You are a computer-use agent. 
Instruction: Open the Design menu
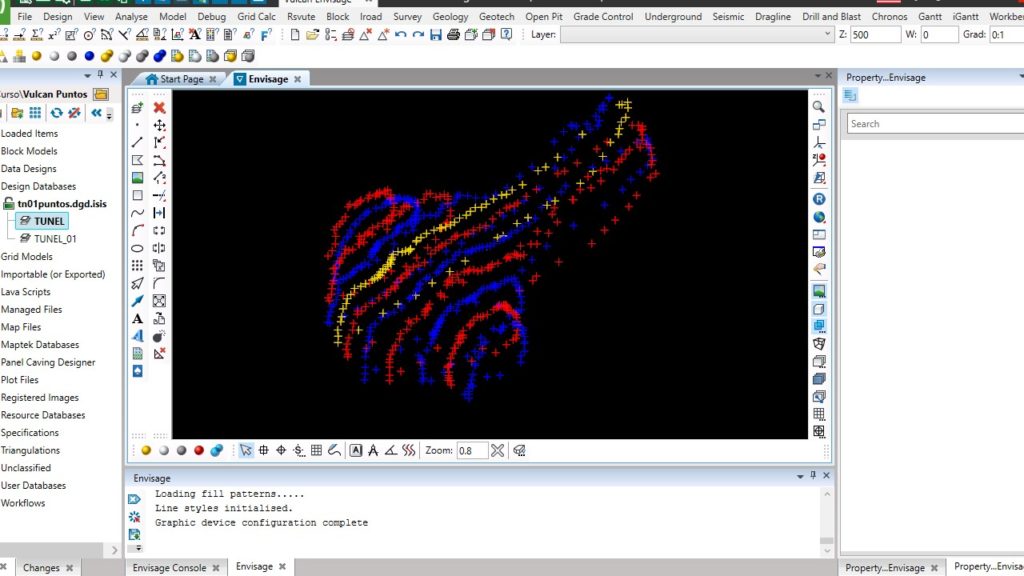[57, 16]
